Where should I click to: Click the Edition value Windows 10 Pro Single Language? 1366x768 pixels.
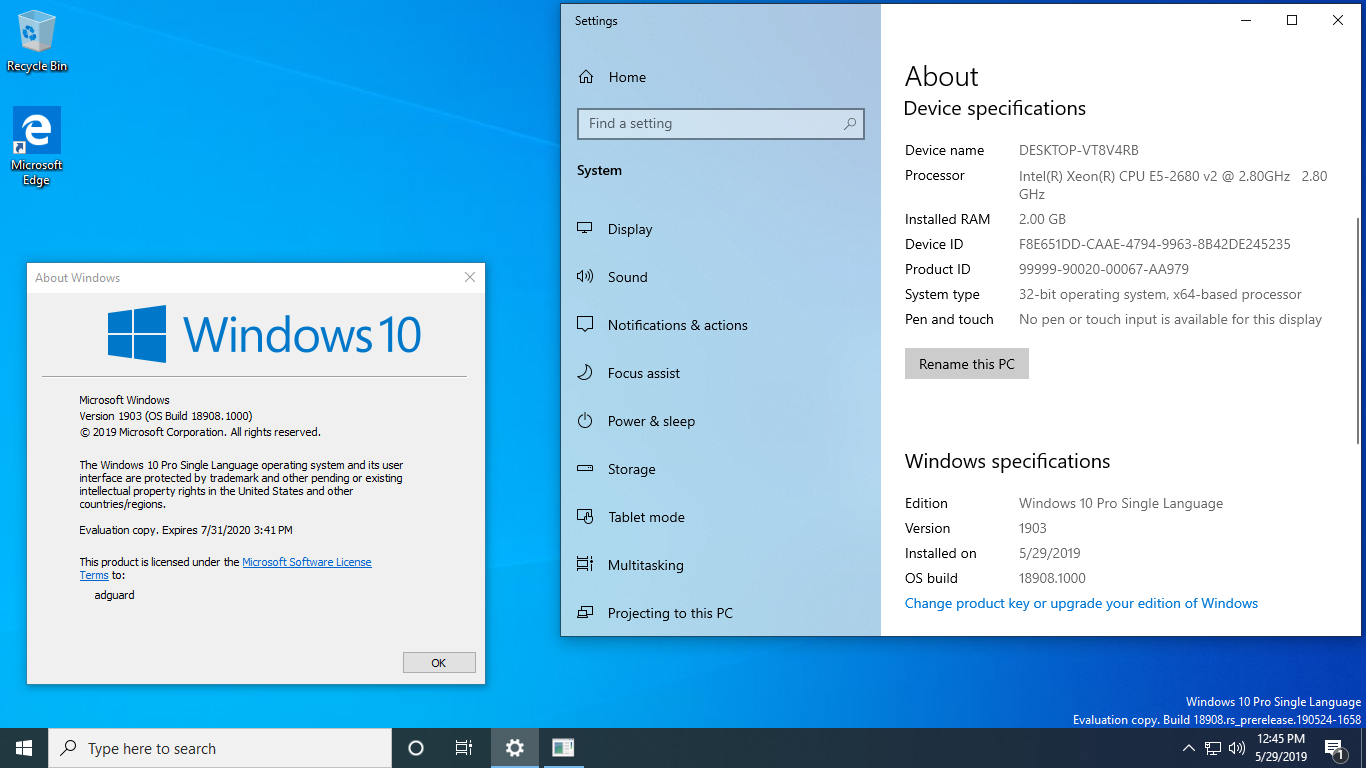pos(1121,503)
